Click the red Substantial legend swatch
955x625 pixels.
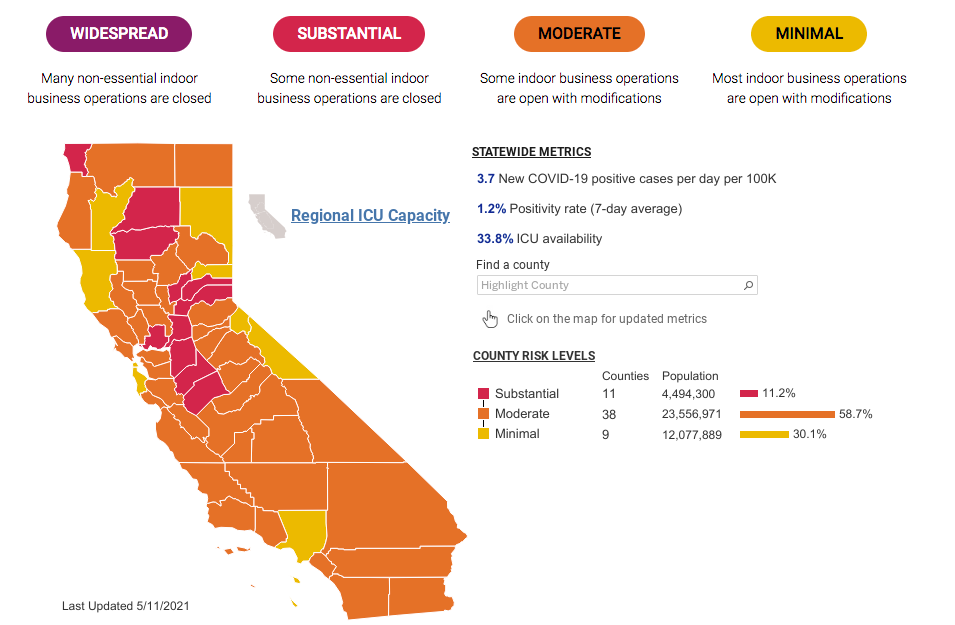pyautogui.click(x=483, y=394)
